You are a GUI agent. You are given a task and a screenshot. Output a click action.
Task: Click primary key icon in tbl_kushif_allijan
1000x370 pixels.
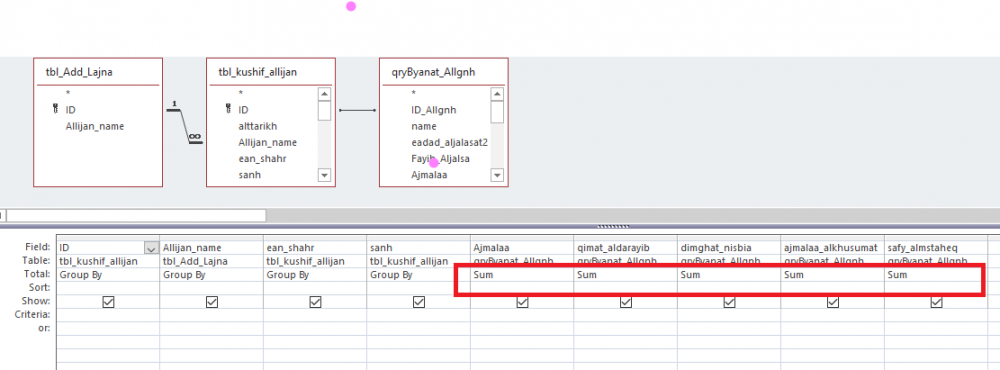pyautogui.click(x=228, y=110)
